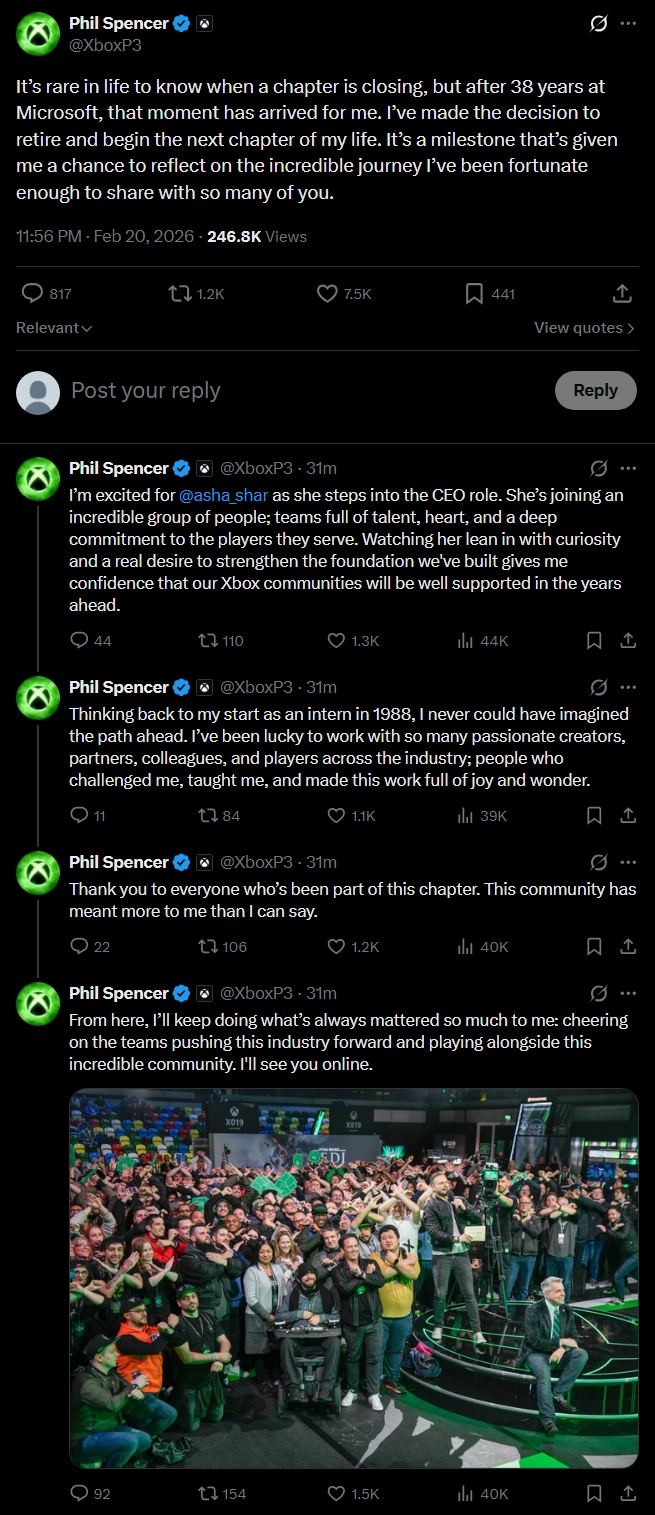Open the X019 crowd photo
The width and height of the screenshot is (655, 1515).
353,1278
